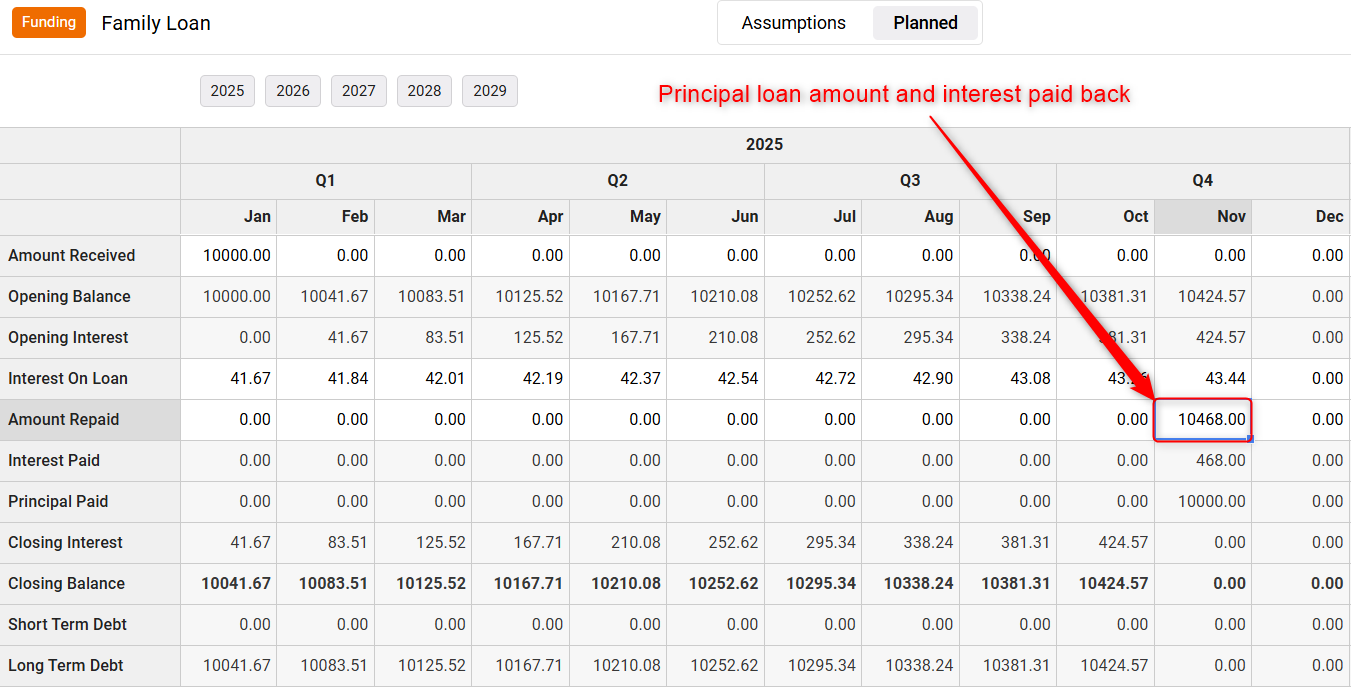Viewport: 1351px width, 695px height.
Task: Click the Interest Paid row label
Action: 90,461
